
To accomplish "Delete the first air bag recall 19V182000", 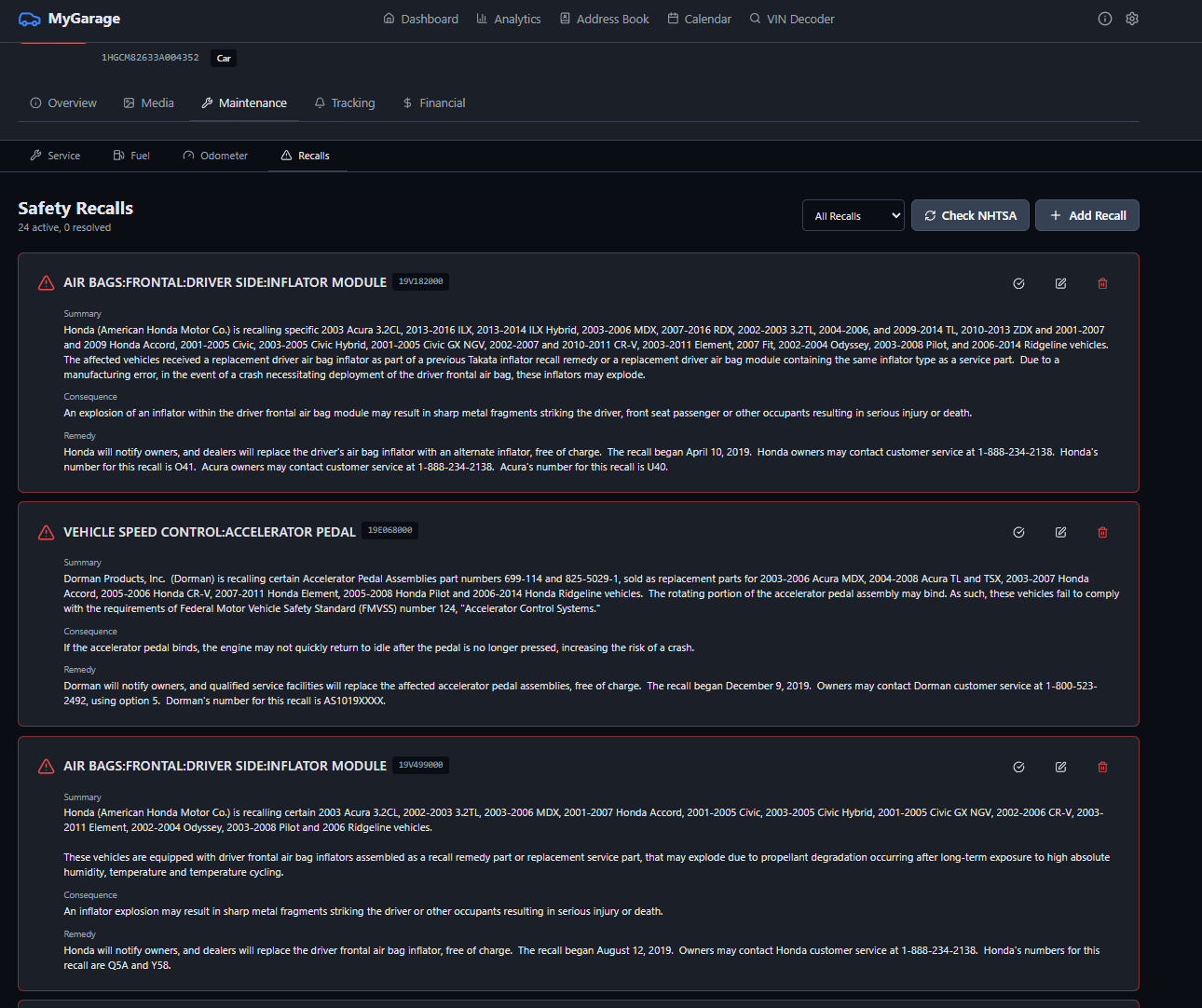I will point(1102,283).
